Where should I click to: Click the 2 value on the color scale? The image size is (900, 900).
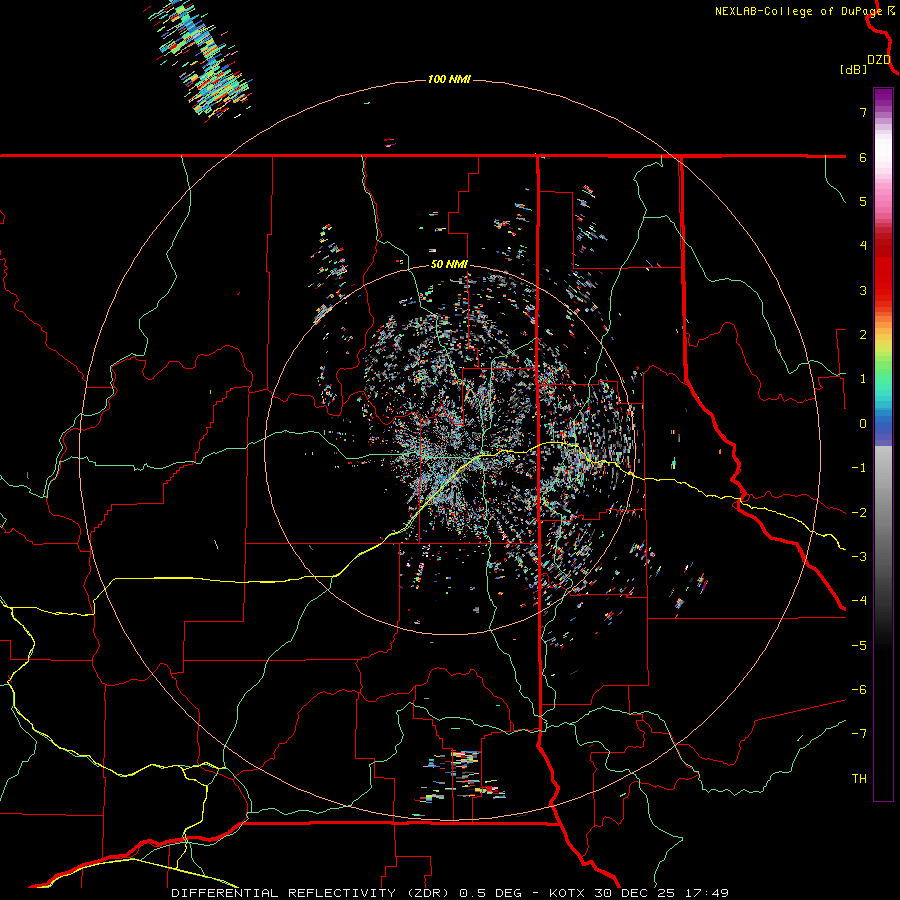863,335
